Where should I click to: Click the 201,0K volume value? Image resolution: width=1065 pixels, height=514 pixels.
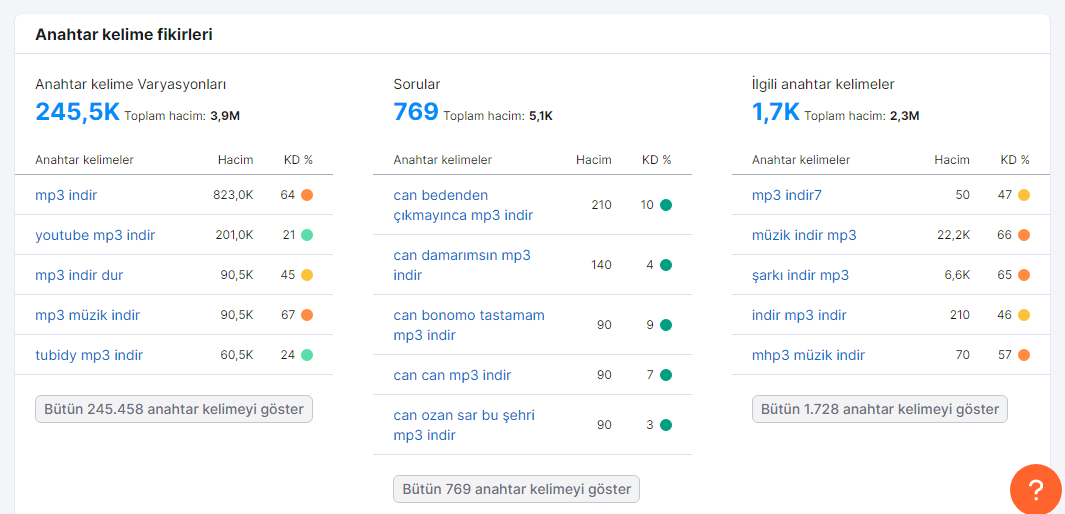point(234,236)
